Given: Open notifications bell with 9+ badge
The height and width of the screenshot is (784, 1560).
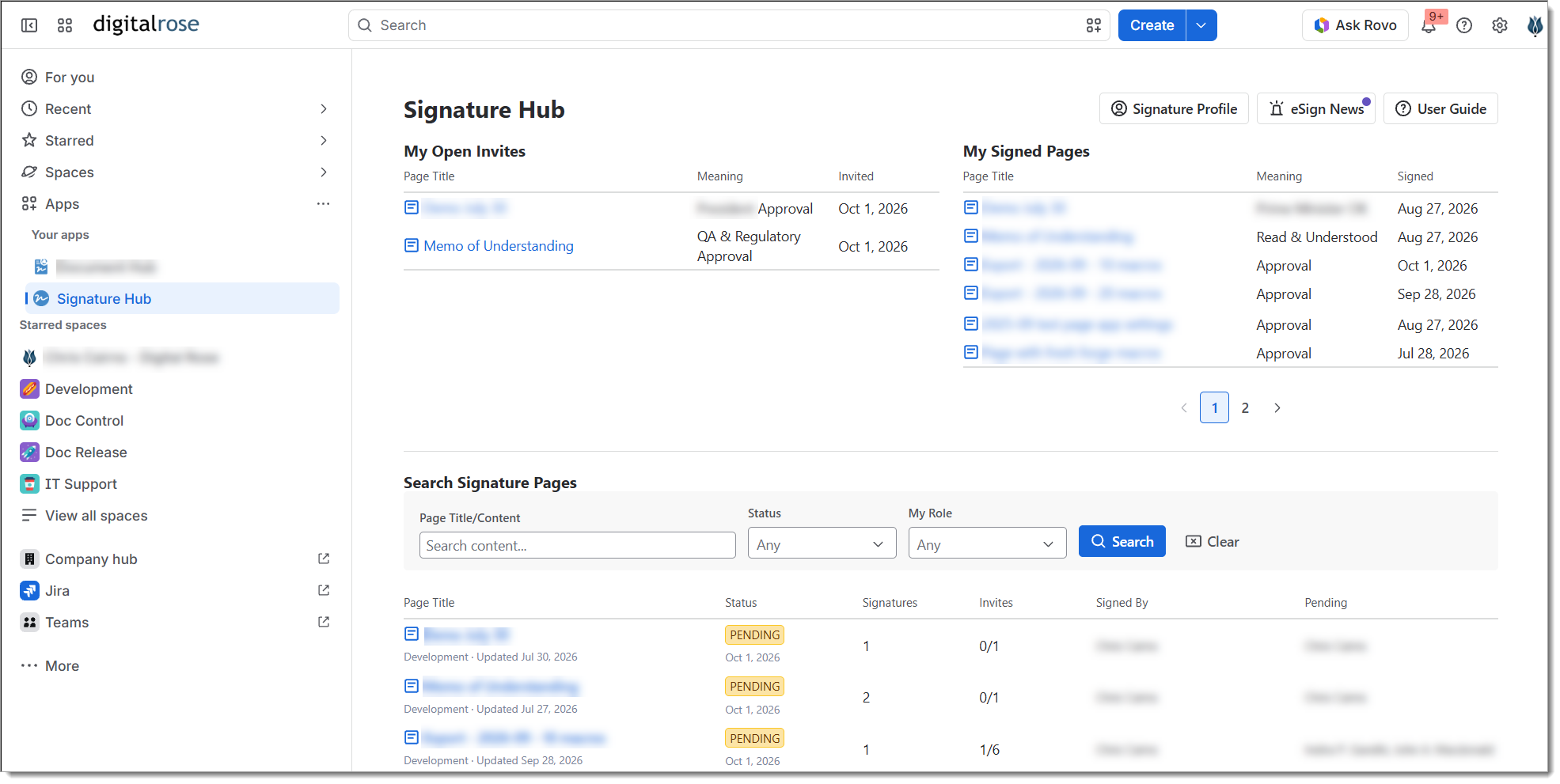Looking at the screenshot, I should (1429, 25).
